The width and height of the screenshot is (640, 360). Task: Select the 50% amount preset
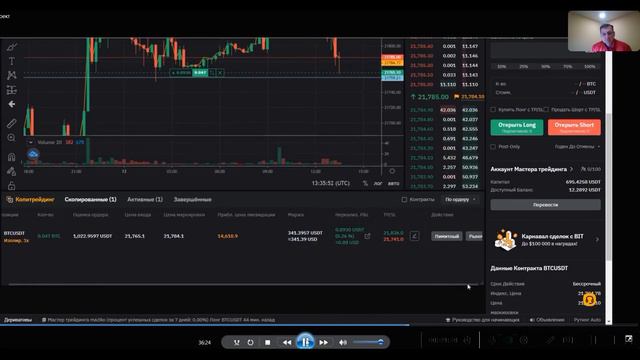(x=546, y=67)
